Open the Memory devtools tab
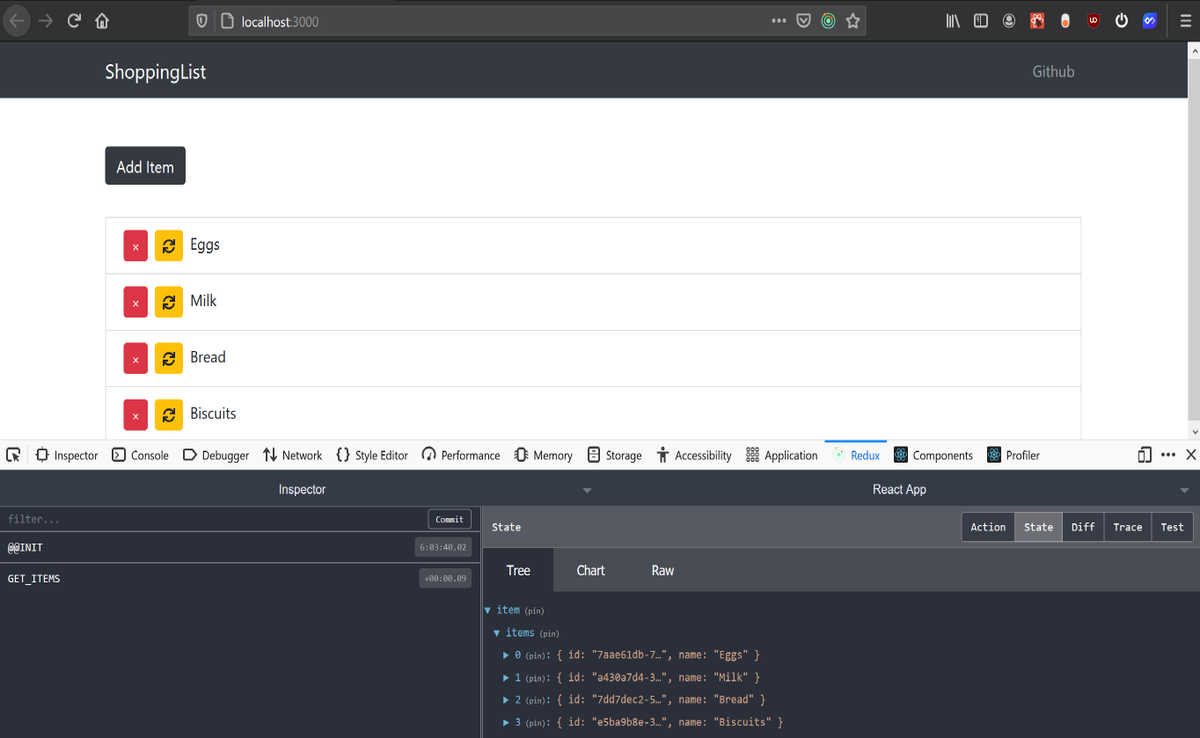Image resolution: width=1200 pixels, height=738 pixels. point(543,455)
